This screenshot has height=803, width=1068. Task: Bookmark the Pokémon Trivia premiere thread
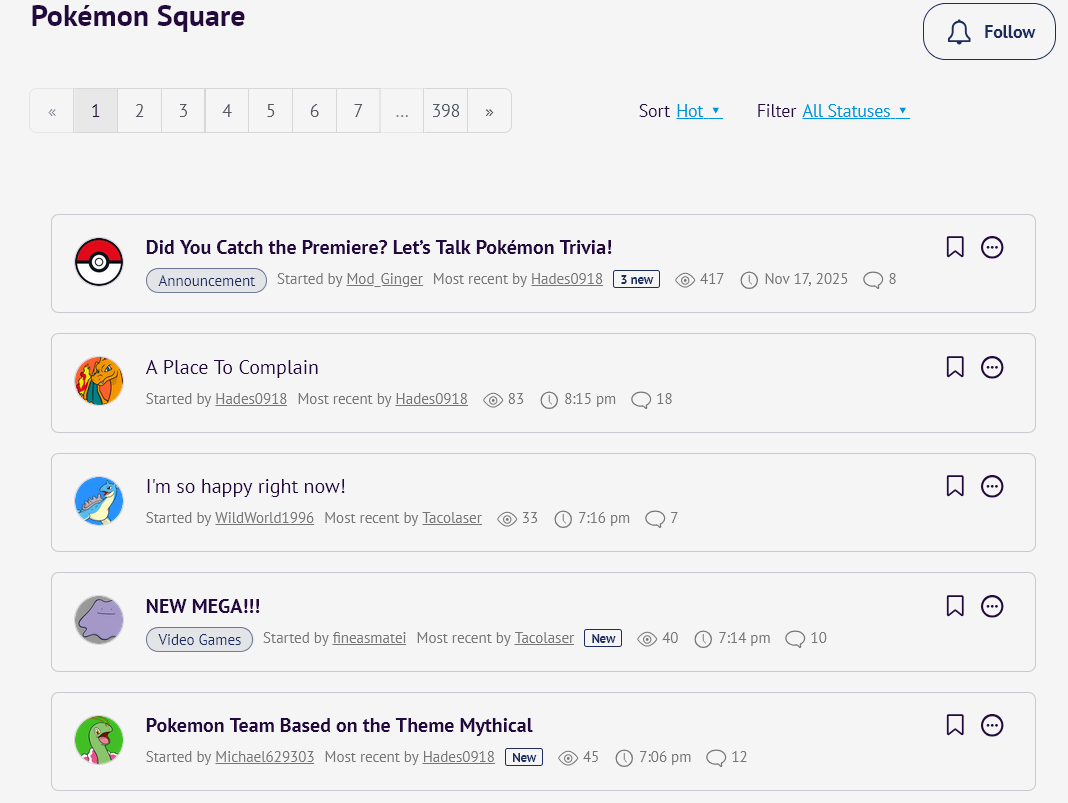[x=955, y=247]
